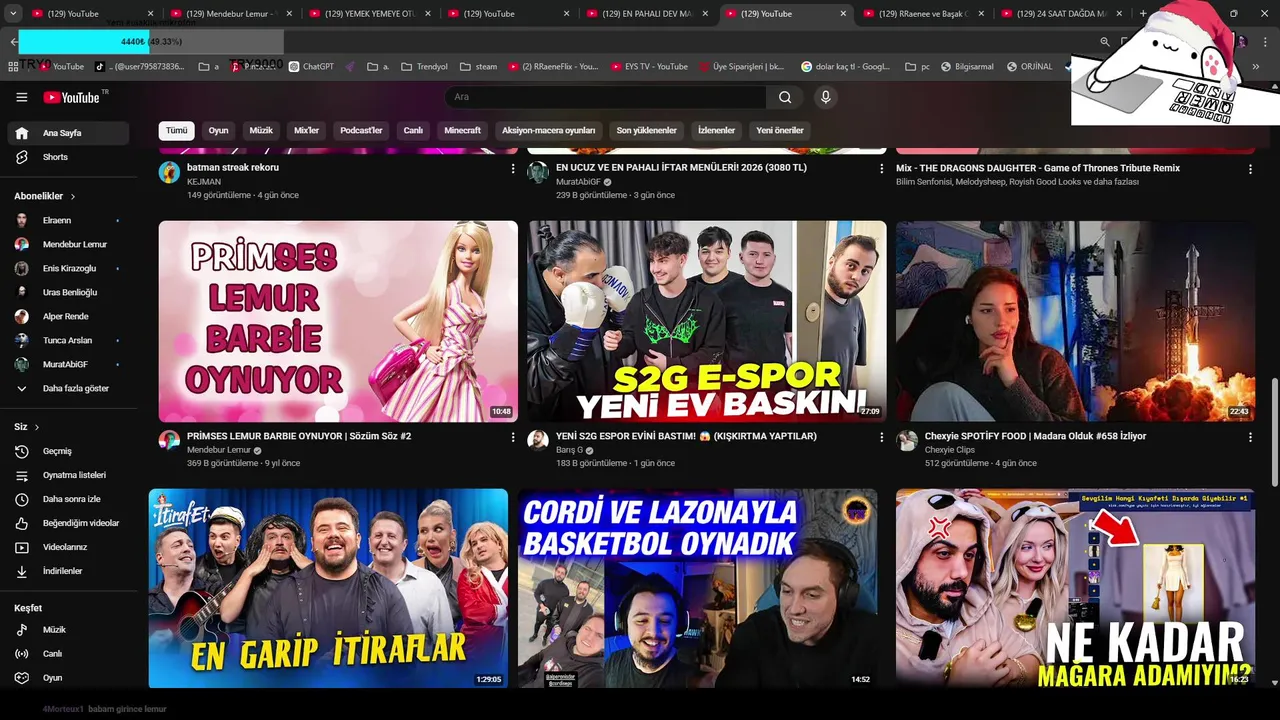Expand the Abonelikler section chevron
1280x720 pixels.
pos(73,197)
